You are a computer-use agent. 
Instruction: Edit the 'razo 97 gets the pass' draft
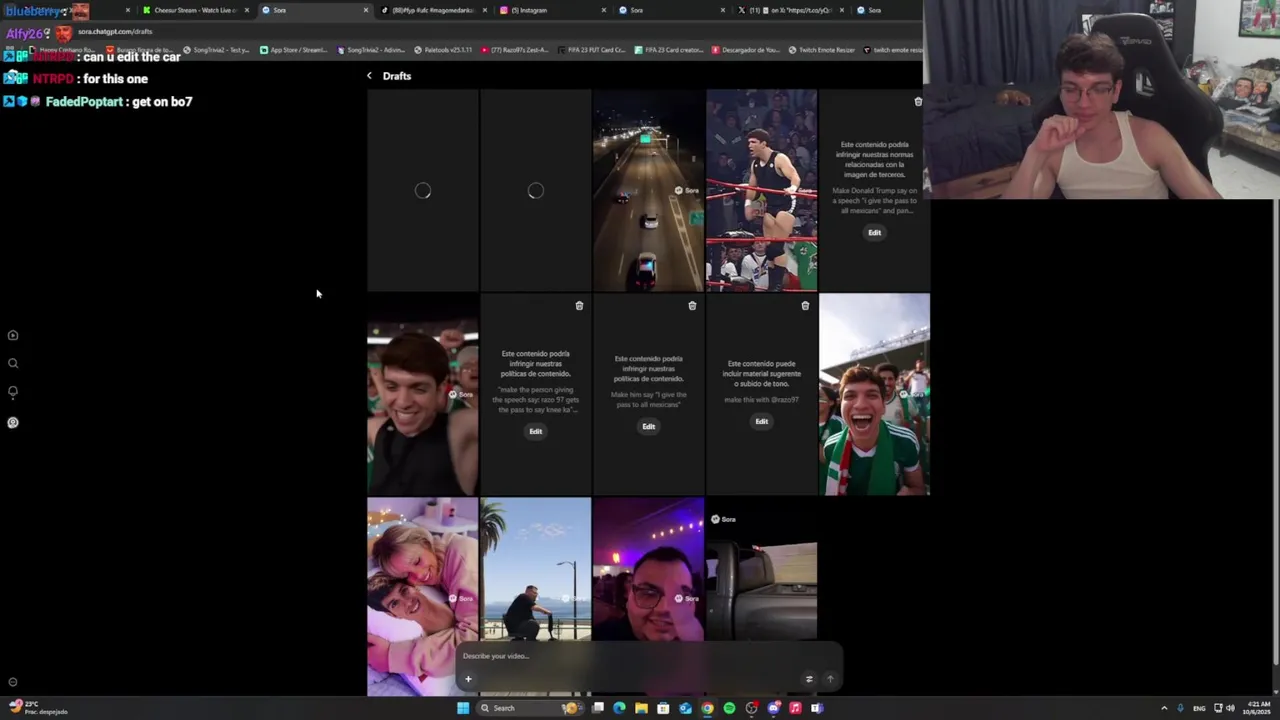pyautogui.click(x=535, y=432)
